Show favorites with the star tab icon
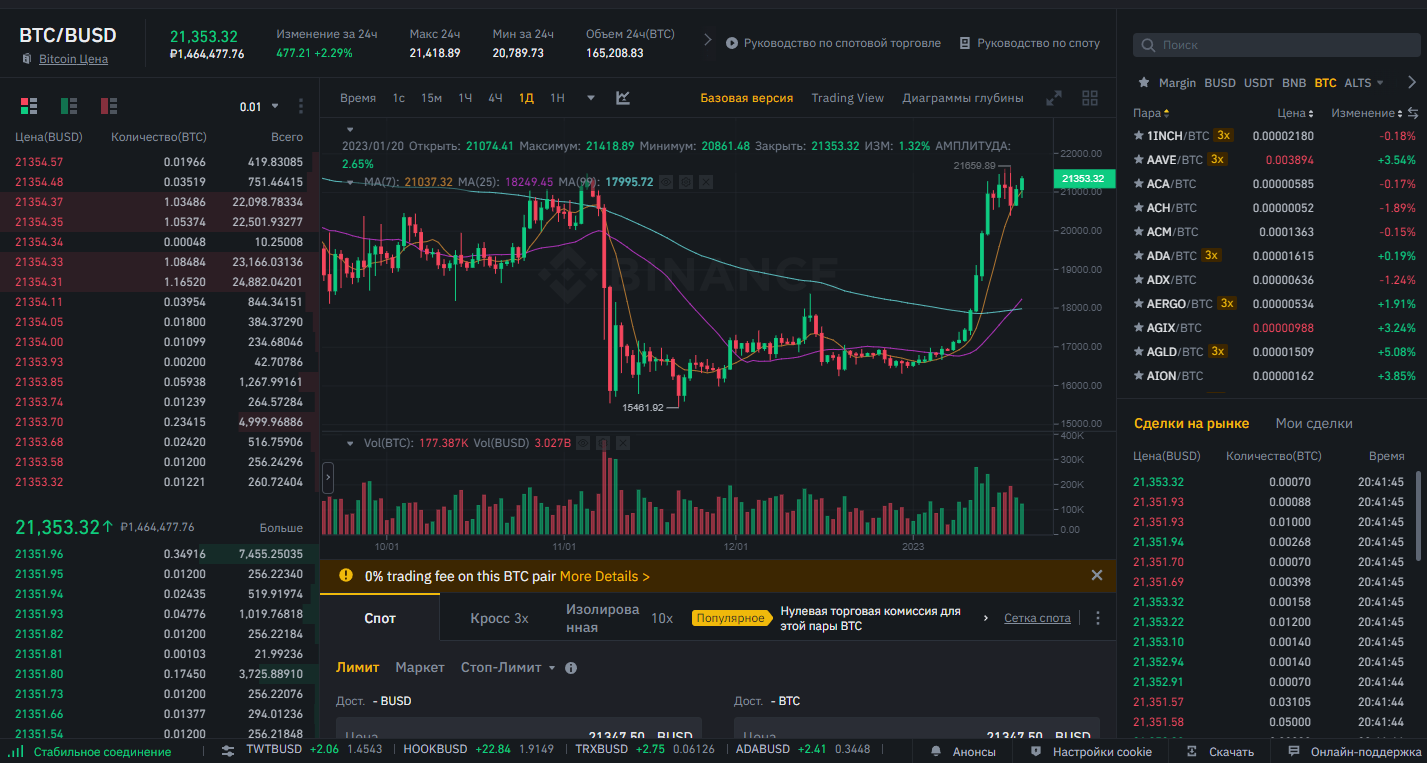This screenshot has height=763, width=1427. 1144,83
